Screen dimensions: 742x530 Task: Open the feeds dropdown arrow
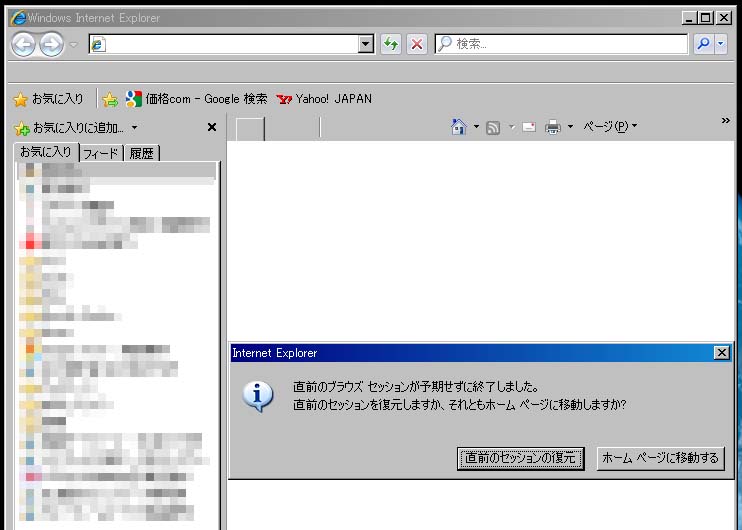tap(512, 127)
